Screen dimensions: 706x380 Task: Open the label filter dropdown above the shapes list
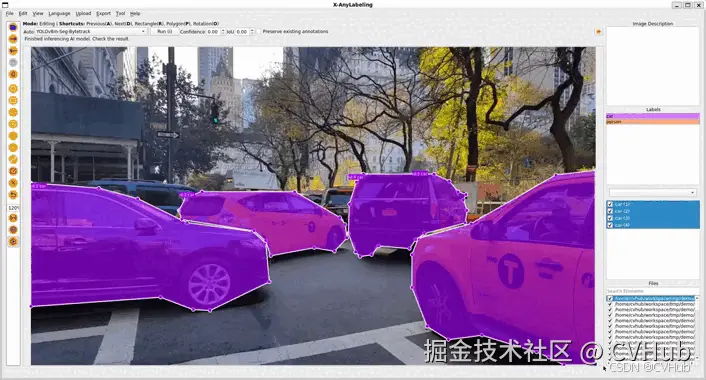[x=652, y=192]
